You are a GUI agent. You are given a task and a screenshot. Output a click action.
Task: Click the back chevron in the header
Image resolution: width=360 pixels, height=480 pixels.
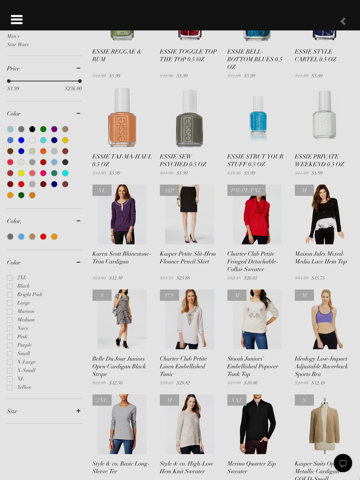point(343,21)
